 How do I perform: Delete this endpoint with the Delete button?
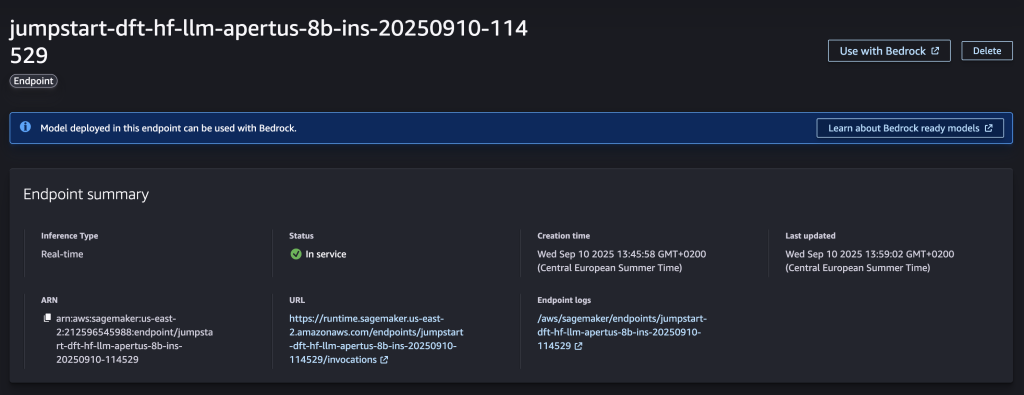click(x=987, y=51)
